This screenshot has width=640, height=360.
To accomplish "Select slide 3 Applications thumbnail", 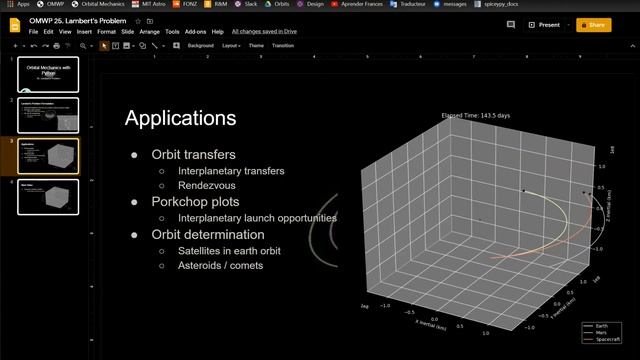I will pos(48,156).
